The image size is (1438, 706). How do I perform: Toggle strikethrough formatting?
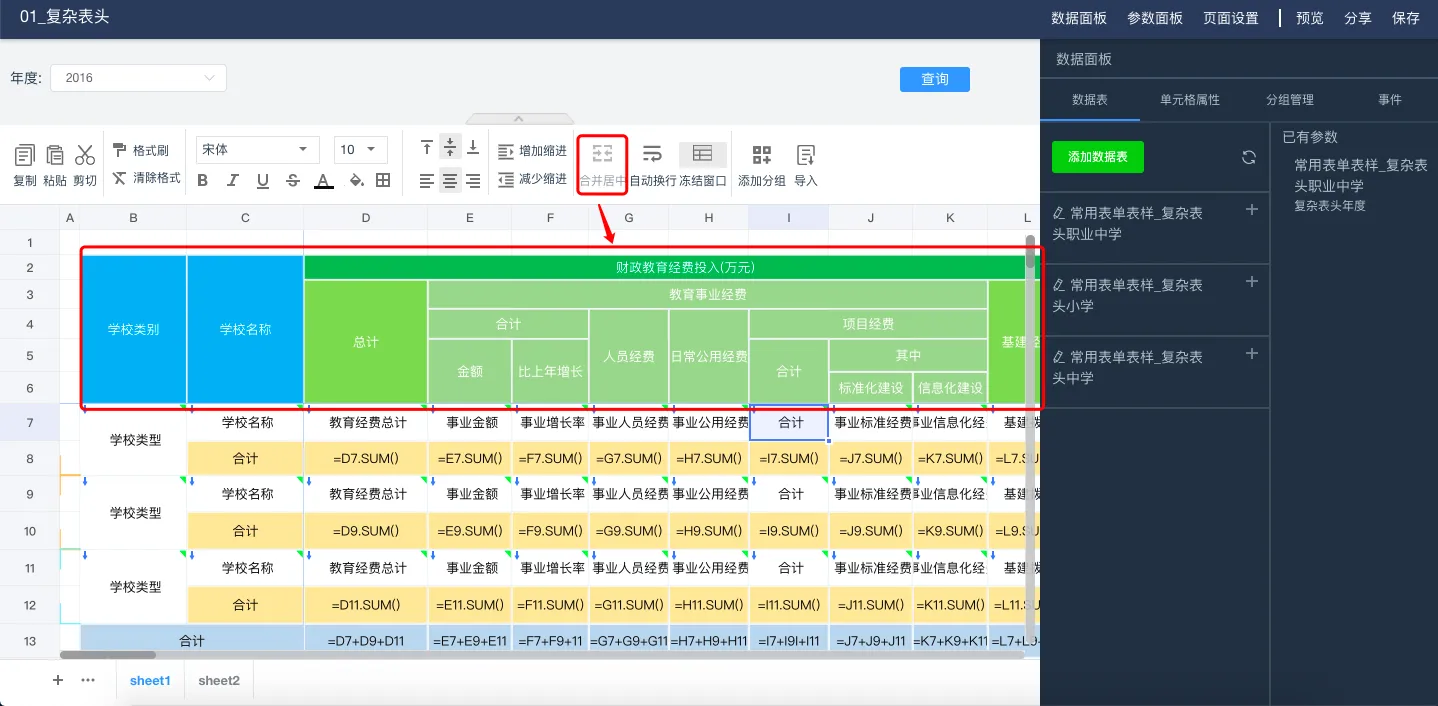click(x=293, y=181)
